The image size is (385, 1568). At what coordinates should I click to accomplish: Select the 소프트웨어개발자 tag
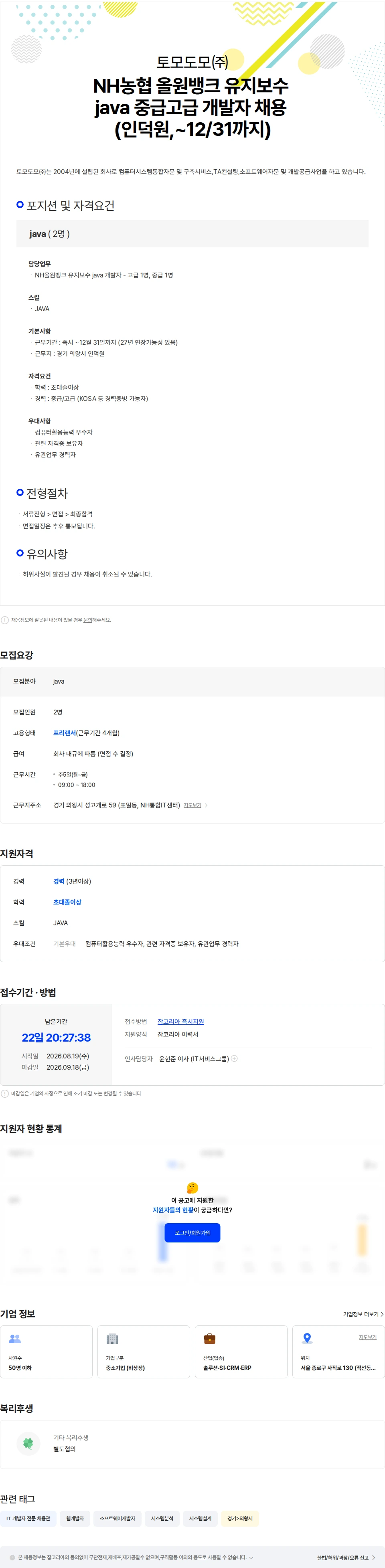tap(118, 1519)
